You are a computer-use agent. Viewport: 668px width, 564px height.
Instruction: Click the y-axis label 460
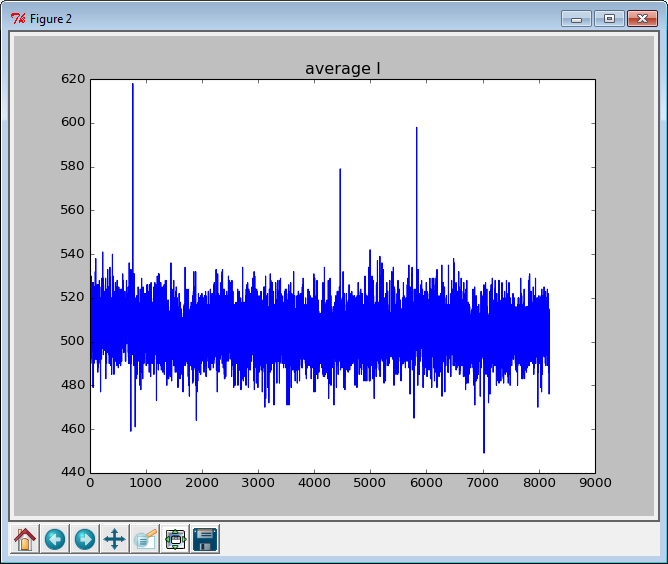pos(73,429)
